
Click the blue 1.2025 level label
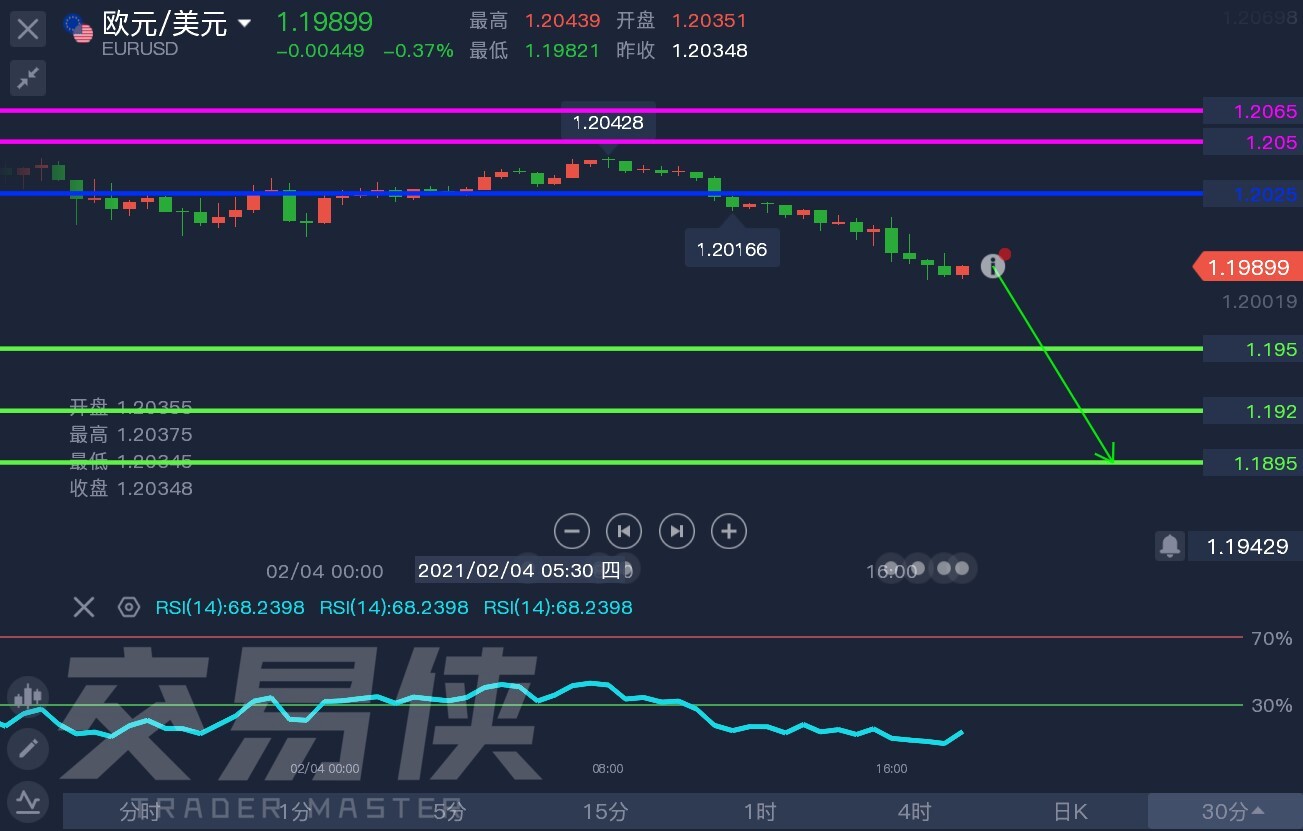coord(1253,194)
